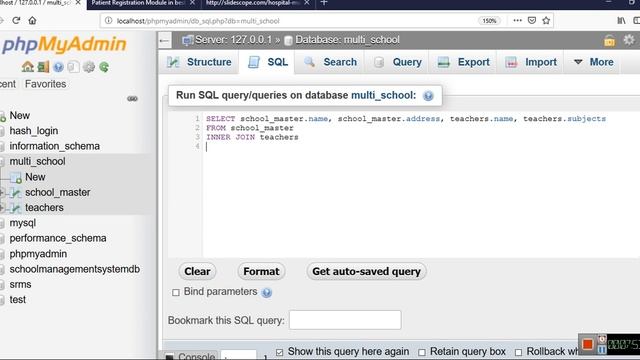Switch to slidescope.com browser tab

tap(253, 3)
